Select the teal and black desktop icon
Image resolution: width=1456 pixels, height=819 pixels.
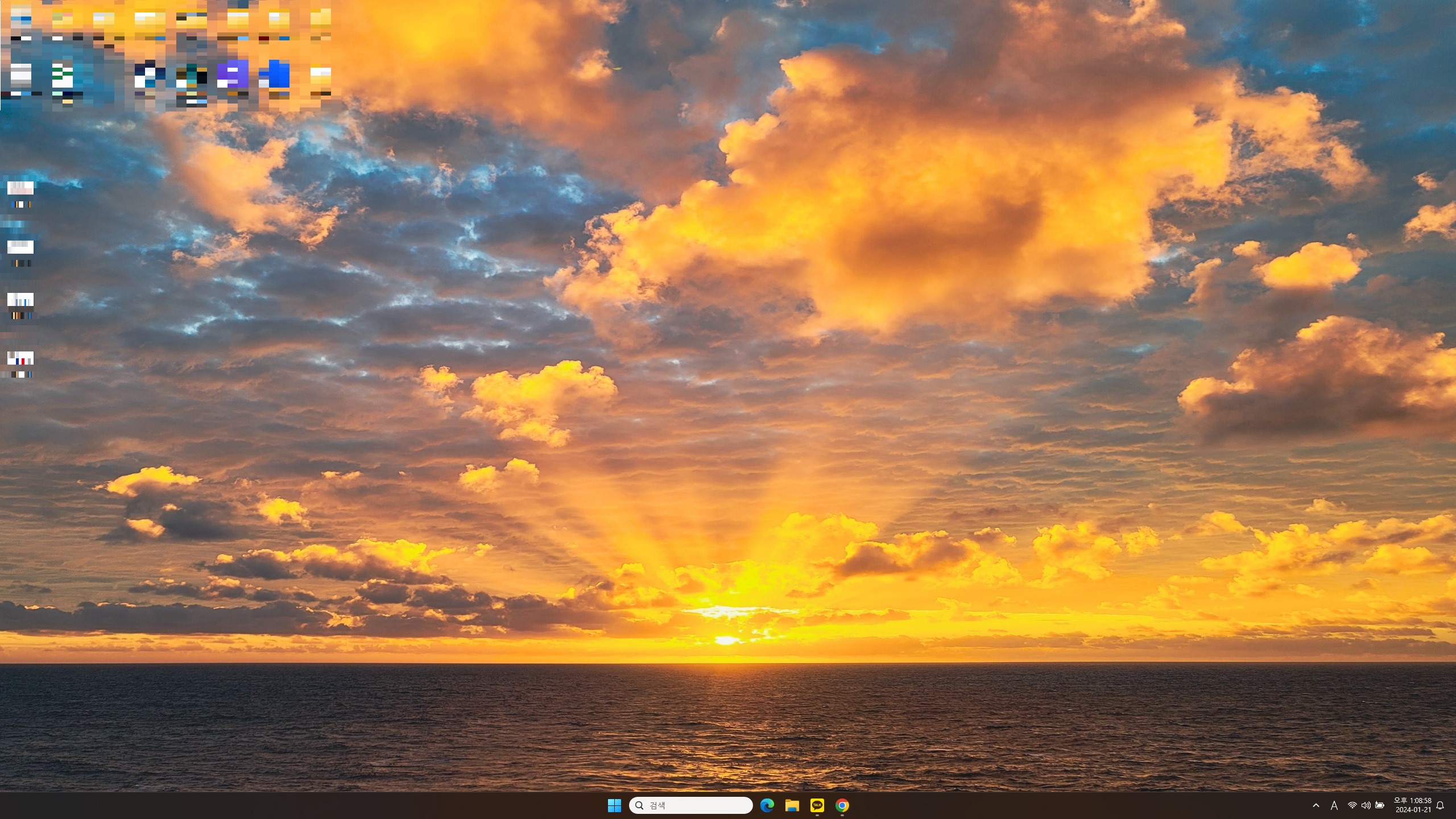(x=192, y=76)
